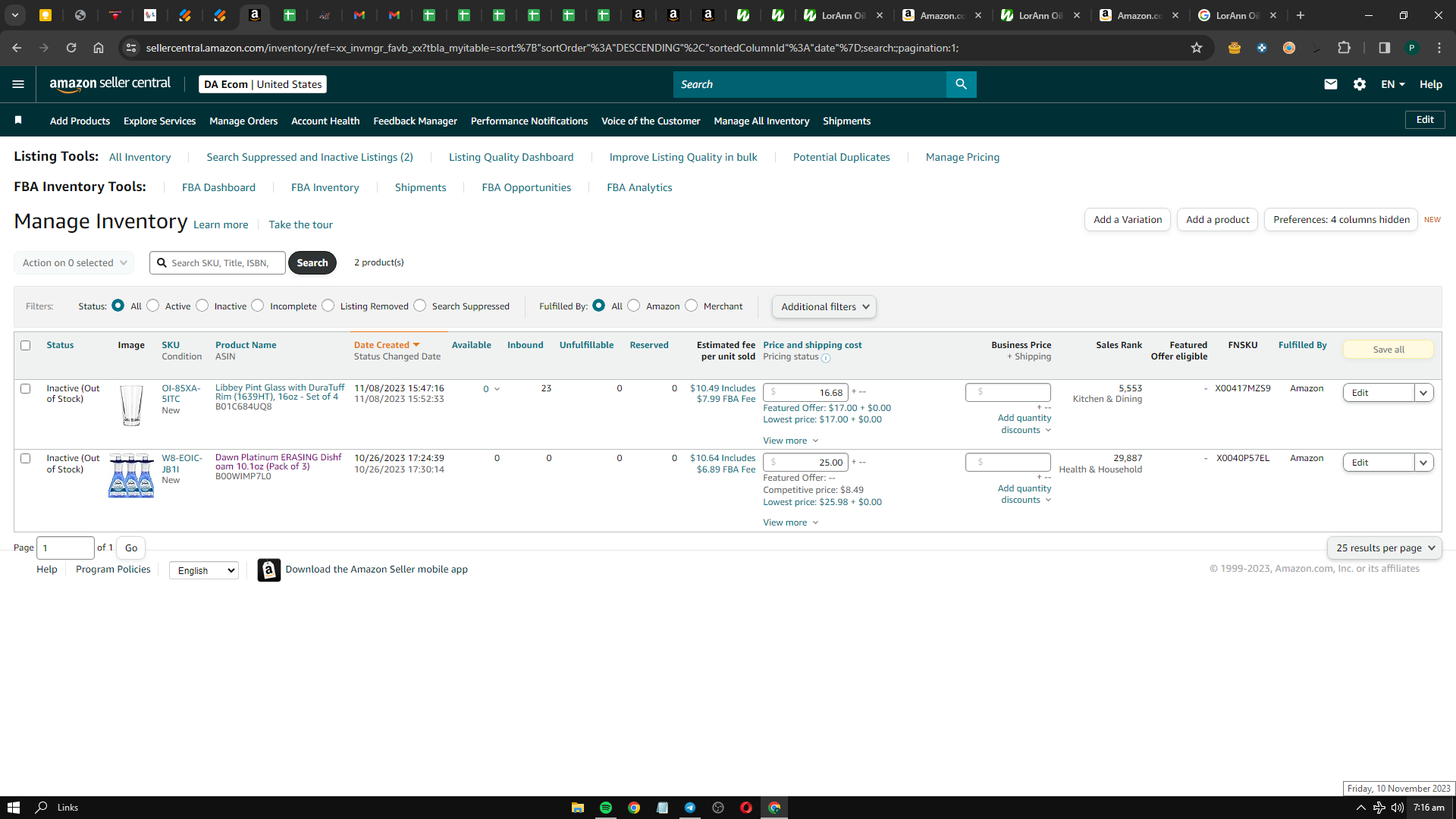Open the Seller Central hamburger menu

(18, 84)
